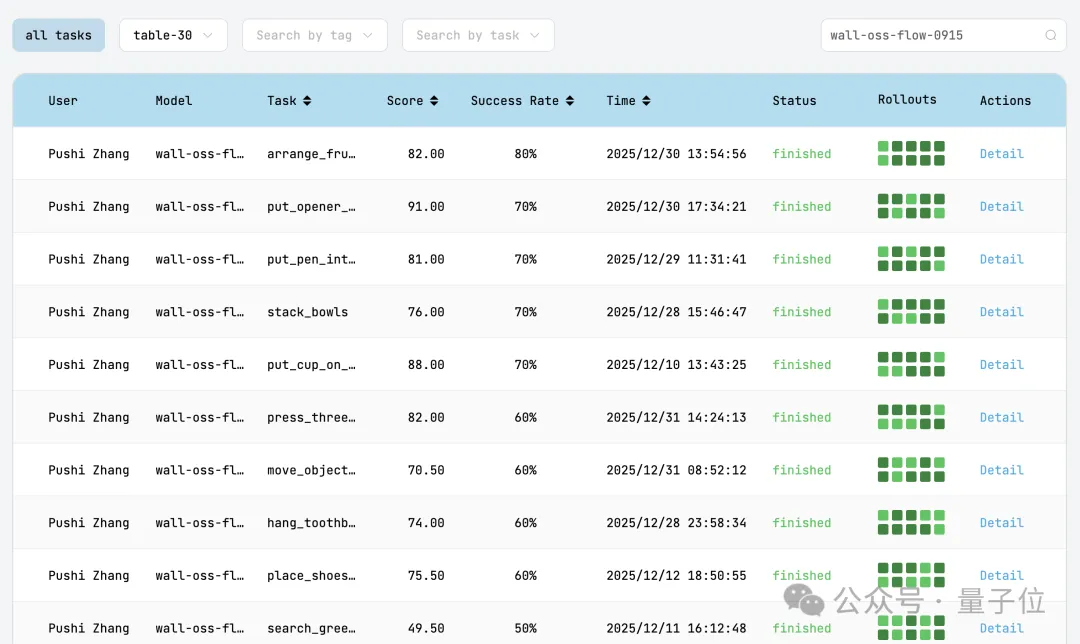Sort by Score column sort icon

[434, 101]
